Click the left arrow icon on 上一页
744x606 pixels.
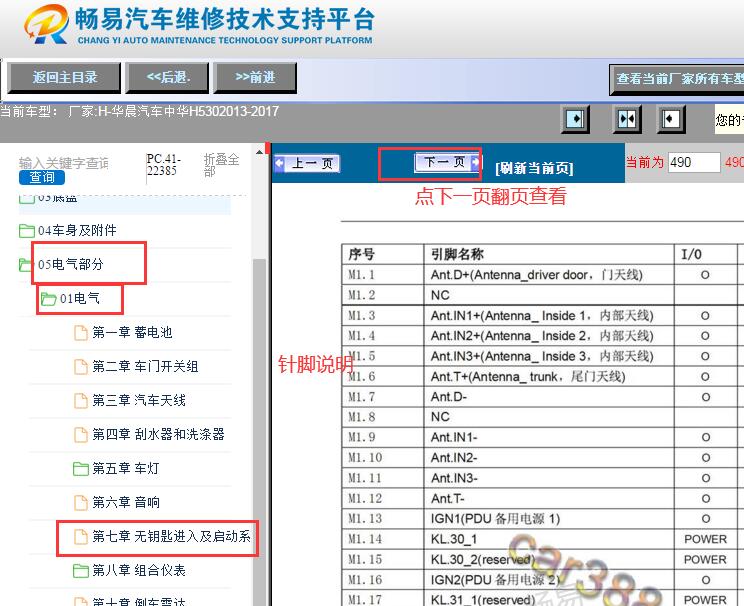click(x=280, y=164)
